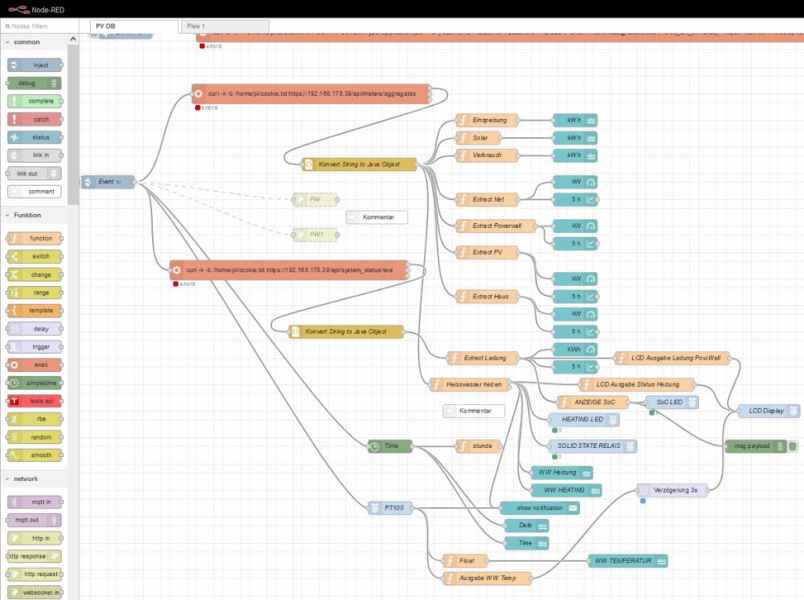
Task: Select the random node in the palette
Action: (x=34, y=437)
